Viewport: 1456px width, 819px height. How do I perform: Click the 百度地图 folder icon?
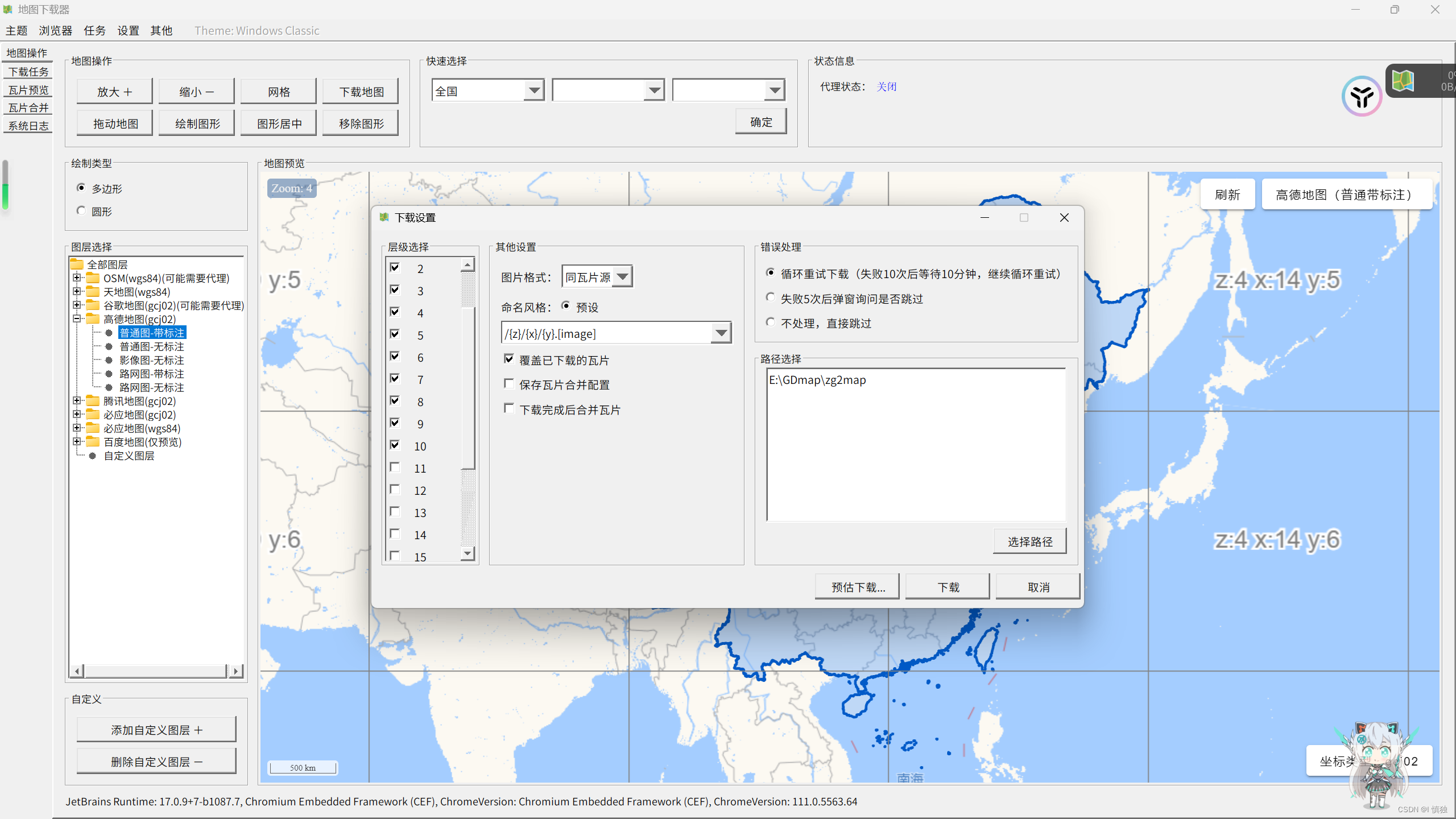coord(93,442)
